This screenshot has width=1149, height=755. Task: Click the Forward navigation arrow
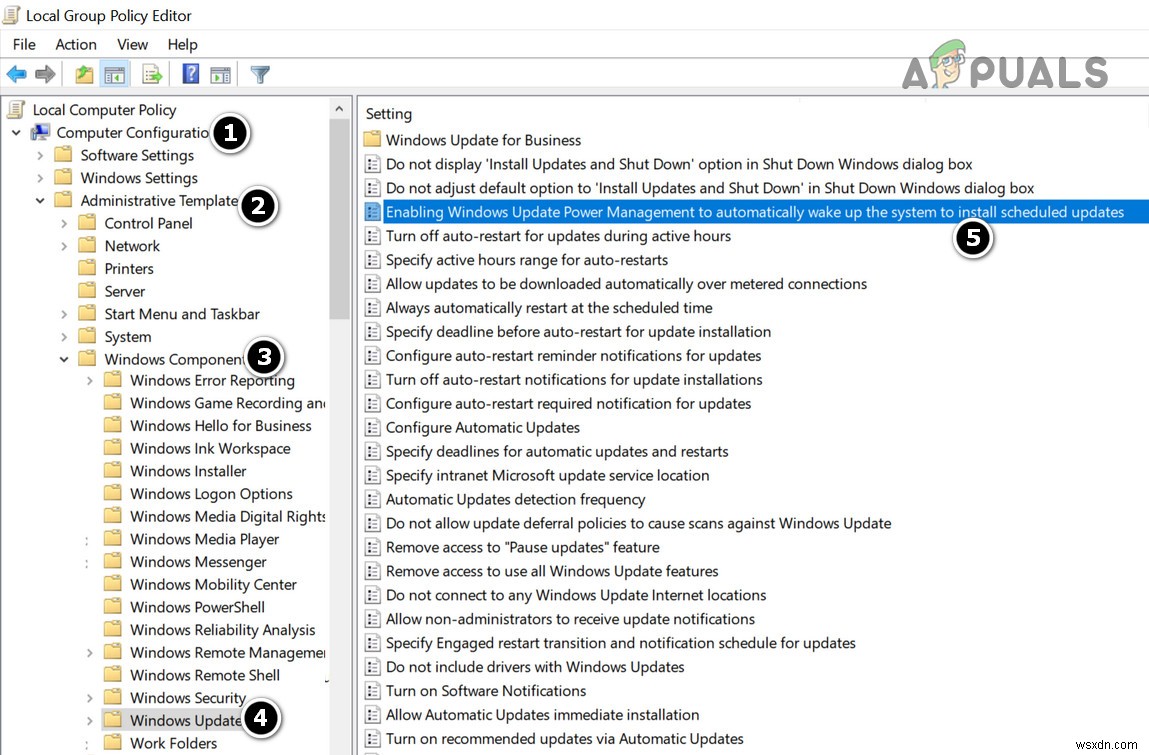43,73
